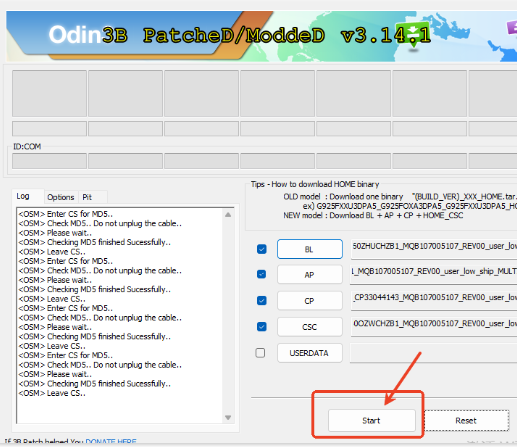Select the Log tab
517x447 pixels.
click(x=23, y=196)
